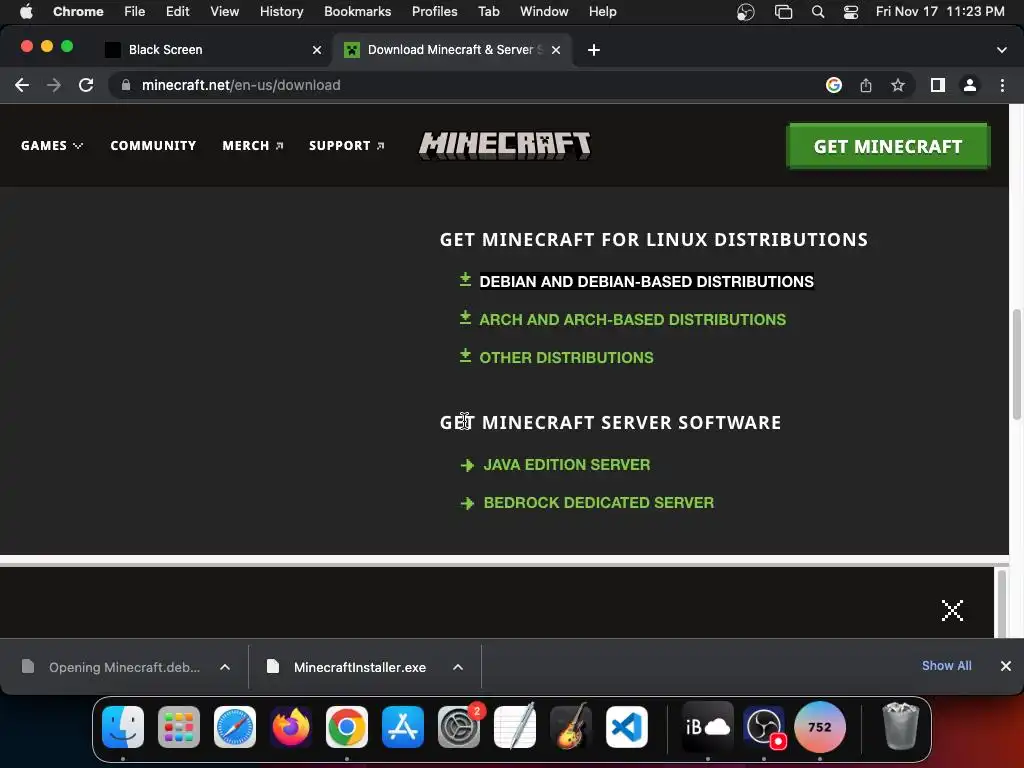Open Chrome three-dot menu
The width and height of the screenshot is (1024, 768).
[x=1002, y=85]
